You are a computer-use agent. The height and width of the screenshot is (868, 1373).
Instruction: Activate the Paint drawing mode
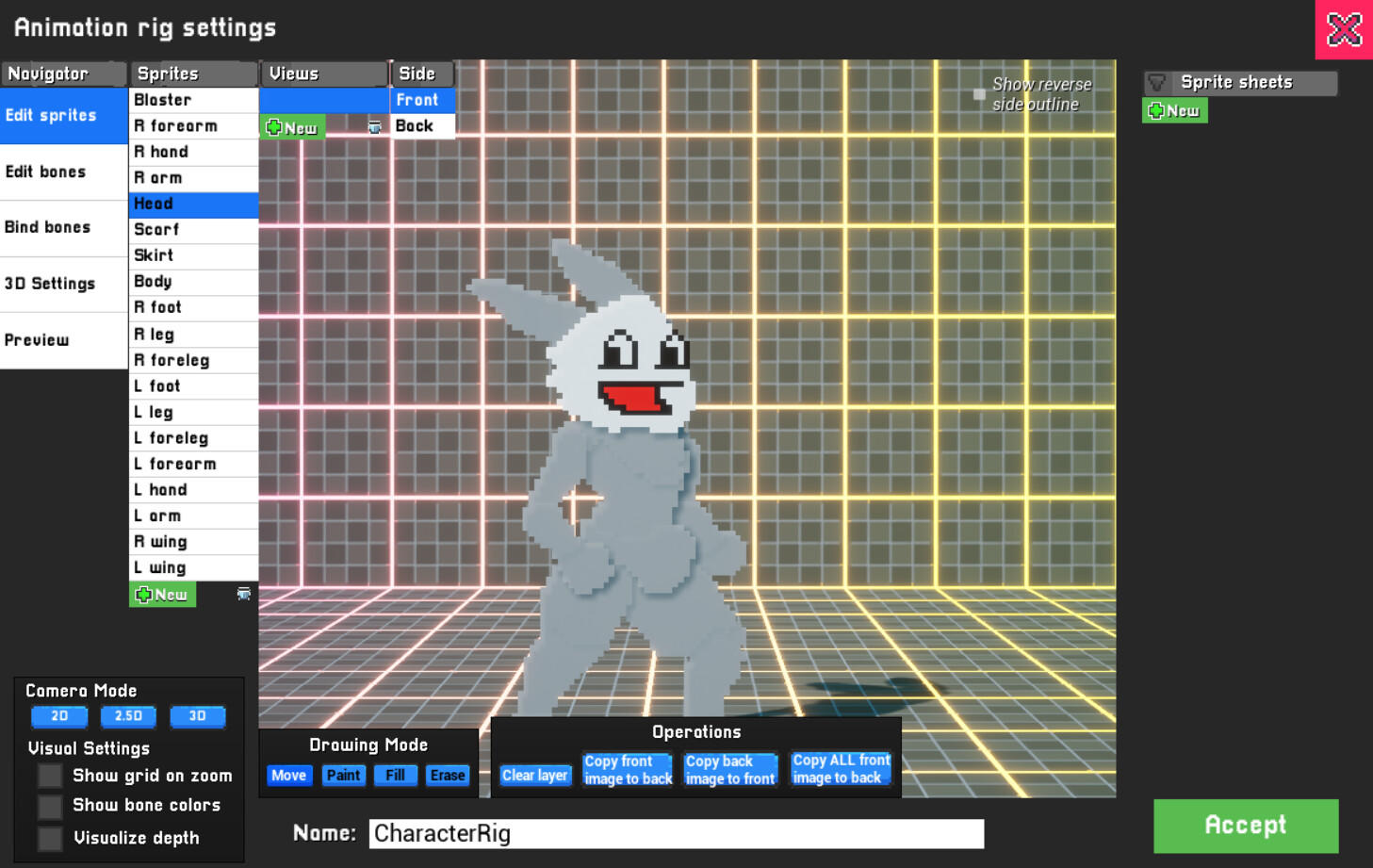click(343, 775)
